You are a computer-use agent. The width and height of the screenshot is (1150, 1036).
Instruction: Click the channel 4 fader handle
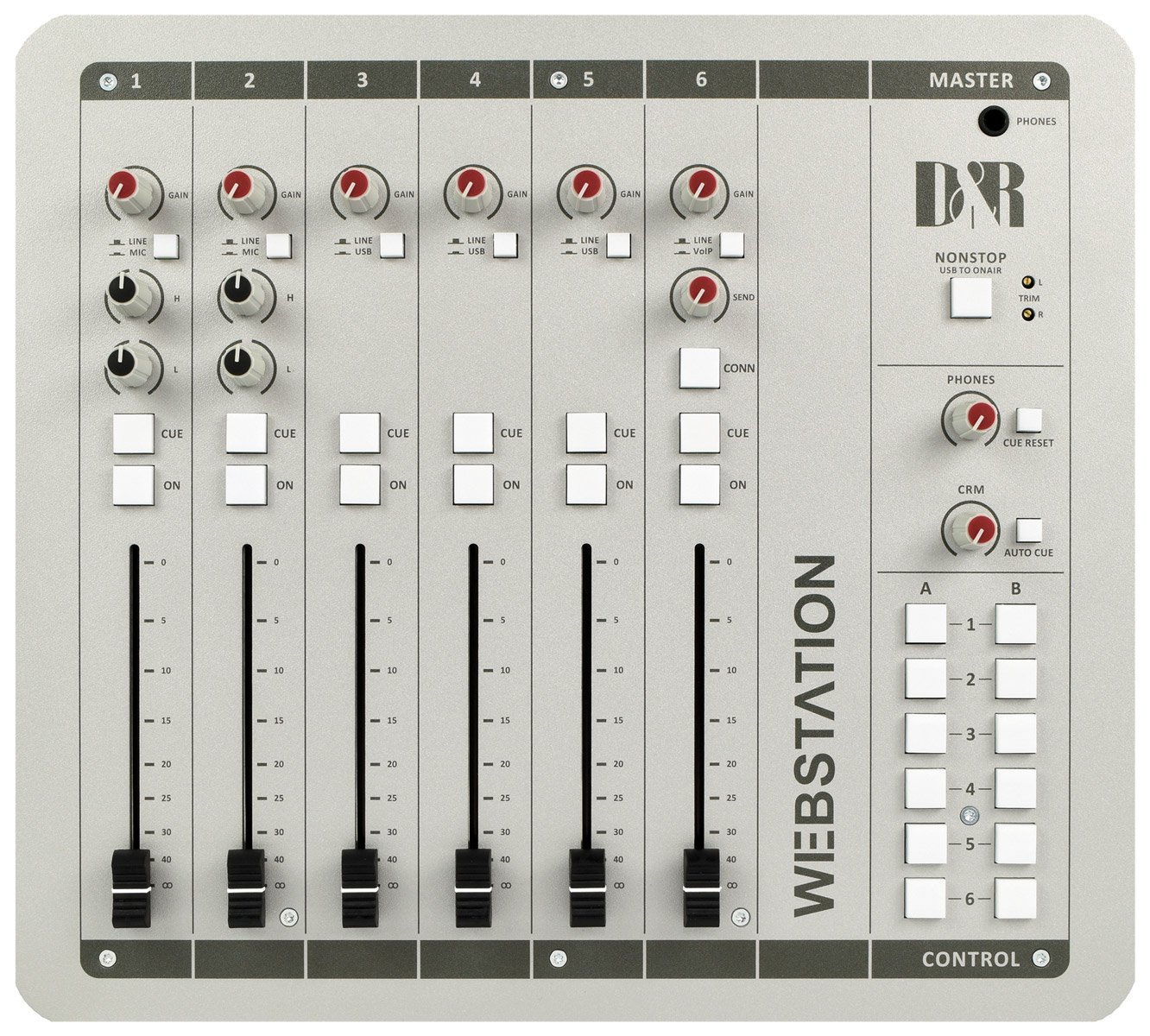pyautogui.click(x=473, y=887)
